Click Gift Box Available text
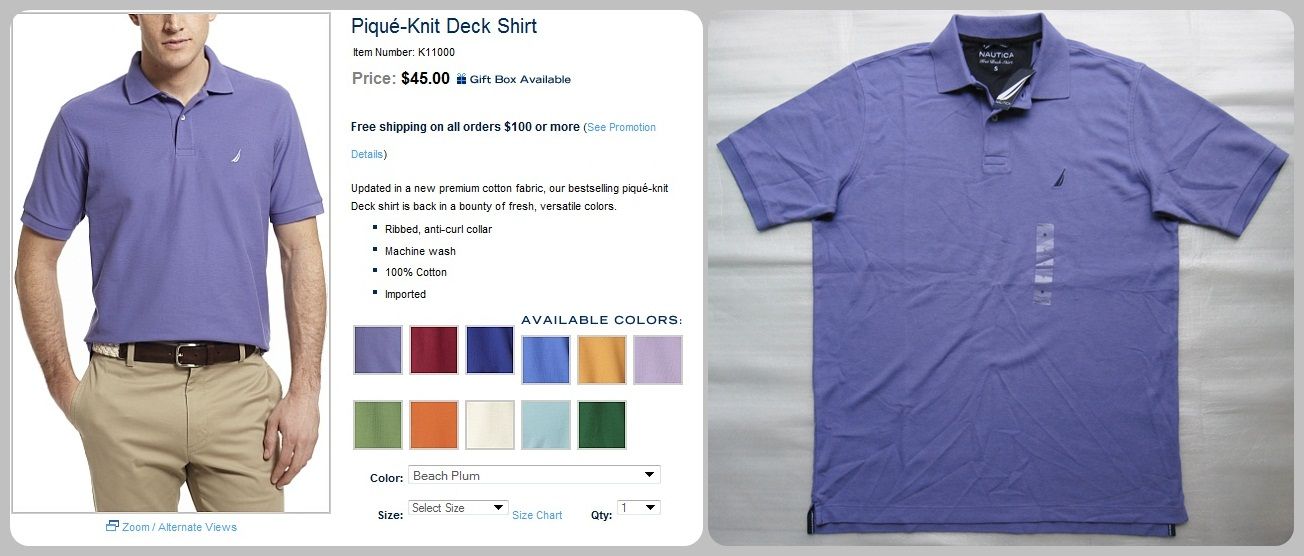The height and width of the screenshot is (556, 1304). tap(520, 79)
